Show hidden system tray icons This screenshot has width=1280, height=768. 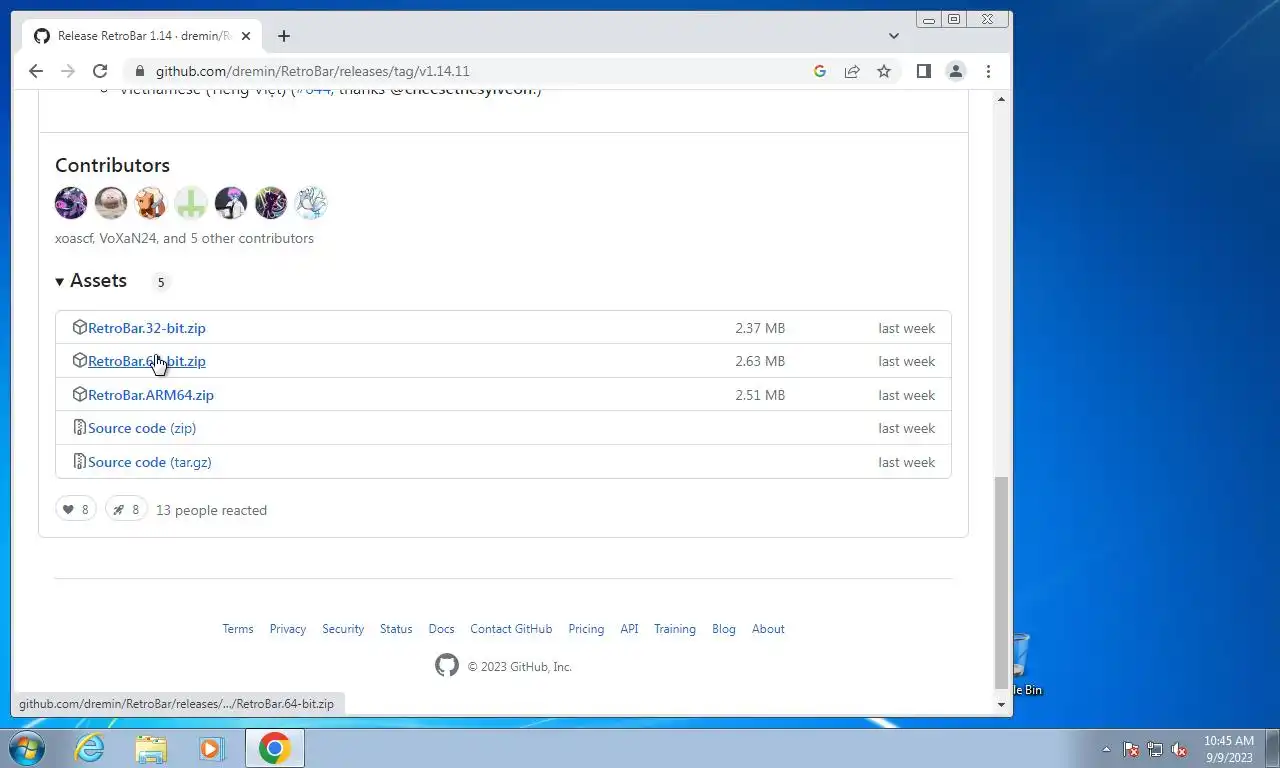1106,749
